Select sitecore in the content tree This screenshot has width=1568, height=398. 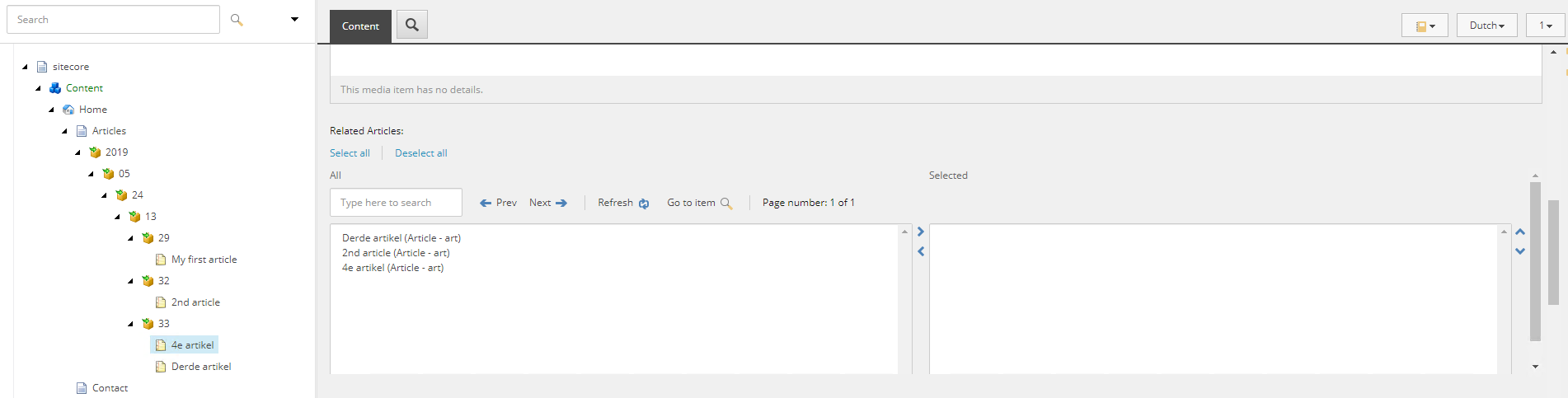pos(71,67)
